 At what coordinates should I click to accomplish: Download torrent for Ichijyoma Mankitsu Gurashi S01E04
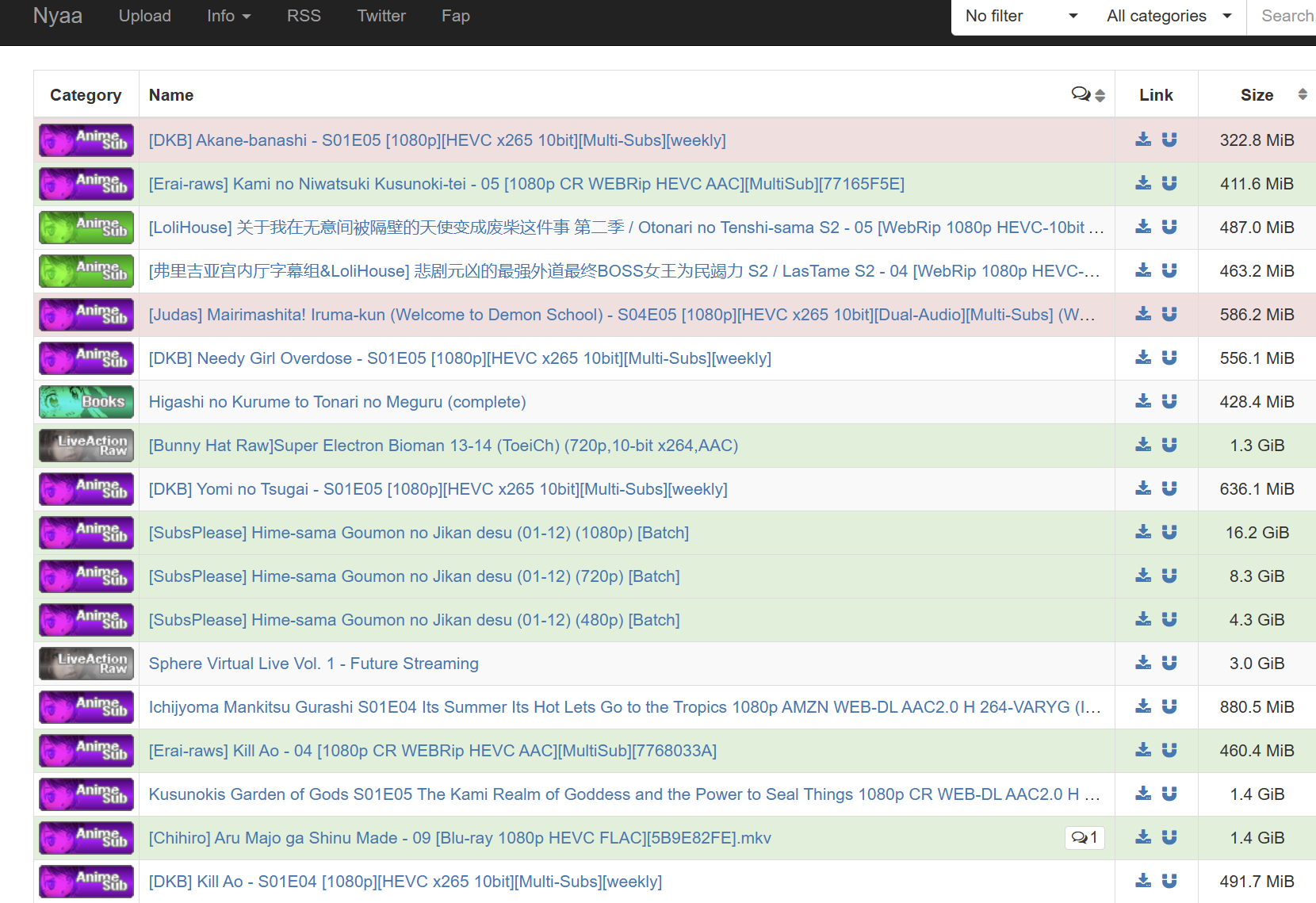click(1143, 706)
